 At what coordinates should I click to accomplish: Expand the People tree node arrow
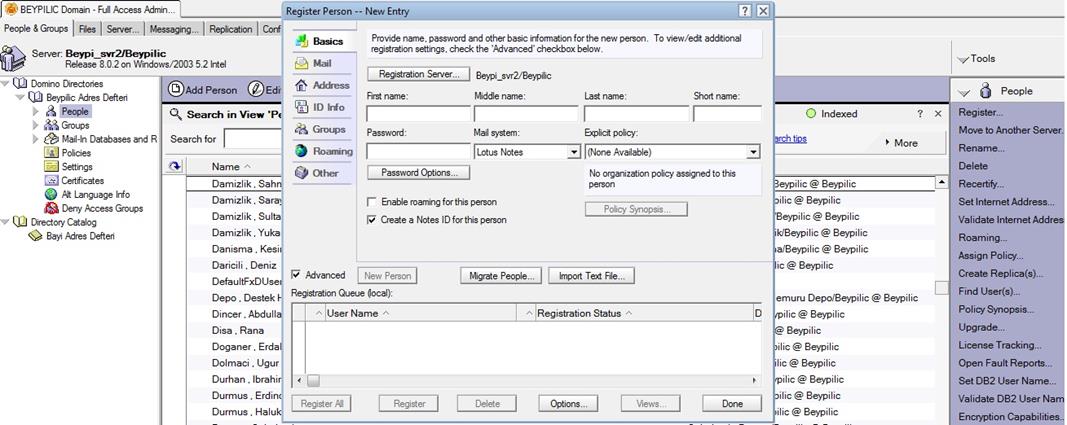pyautogui.click(x=35, y=111)
